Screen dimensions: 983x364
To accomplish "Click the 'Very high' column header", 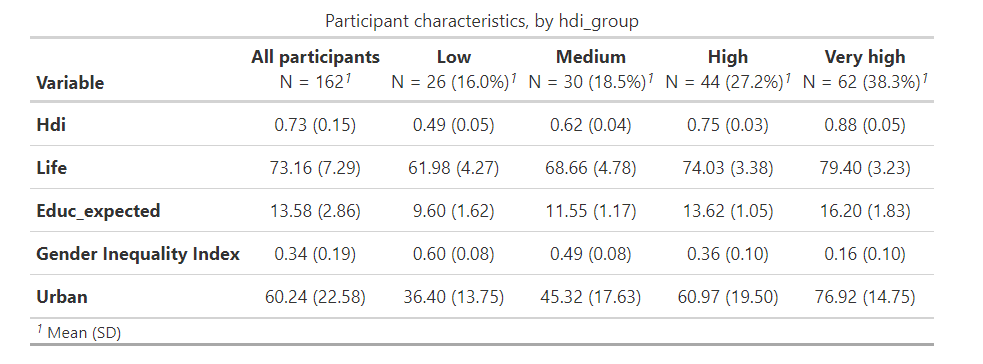I will click(865, 57).
